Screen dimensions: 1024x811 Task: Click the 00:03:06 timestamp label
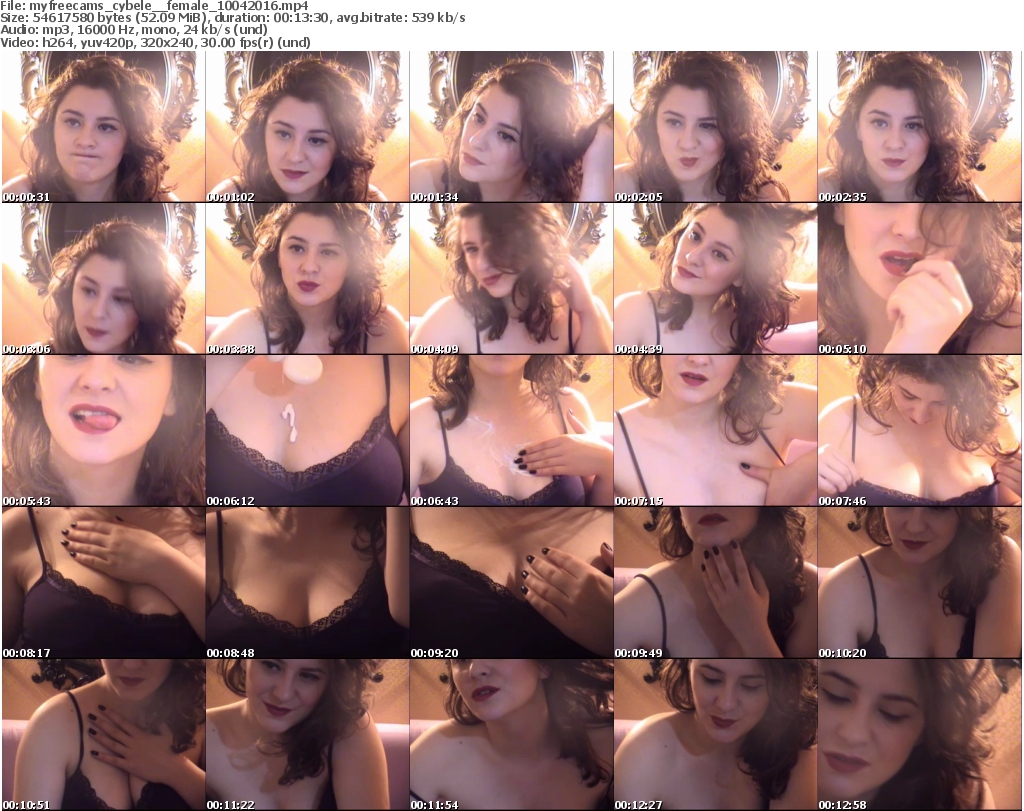point(26,349)
